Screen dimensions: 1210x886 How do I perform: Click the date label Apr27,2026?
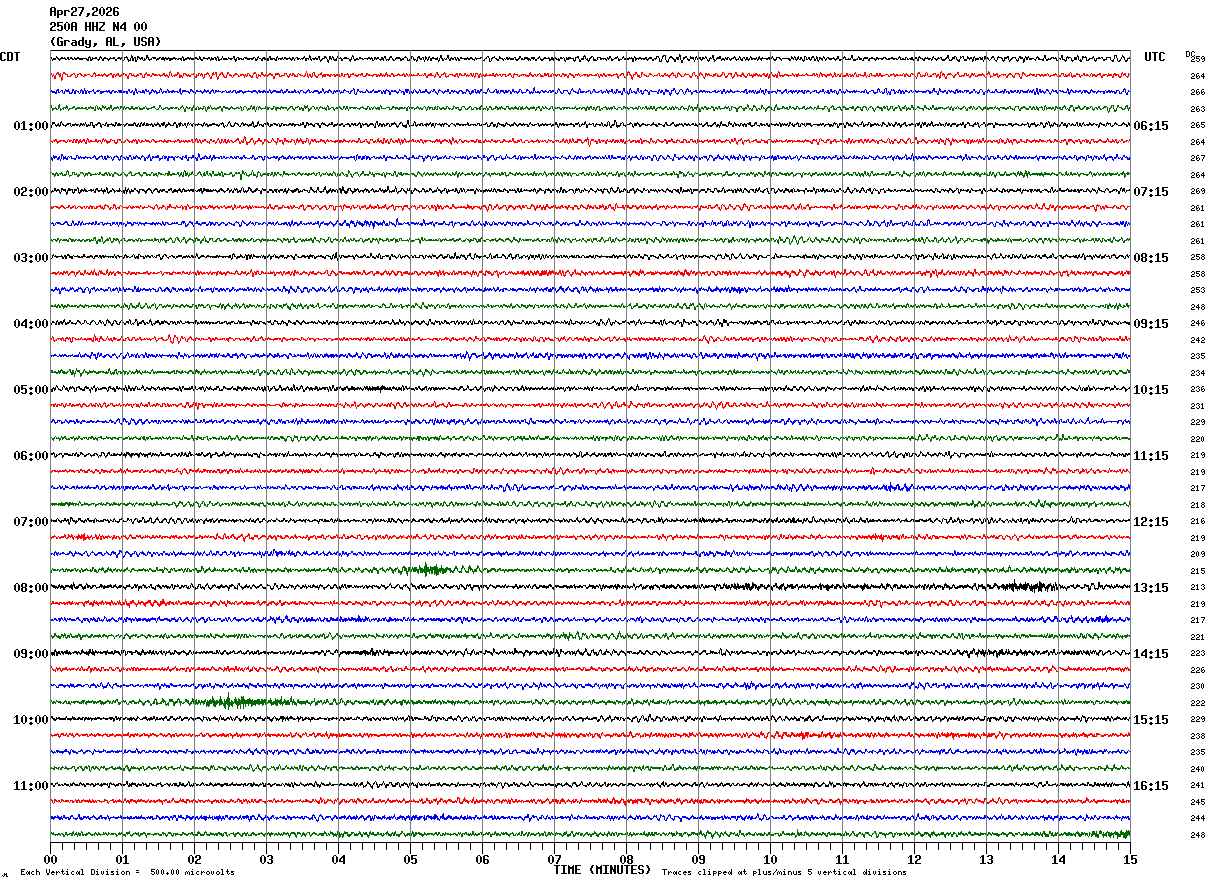coord(84,12)
